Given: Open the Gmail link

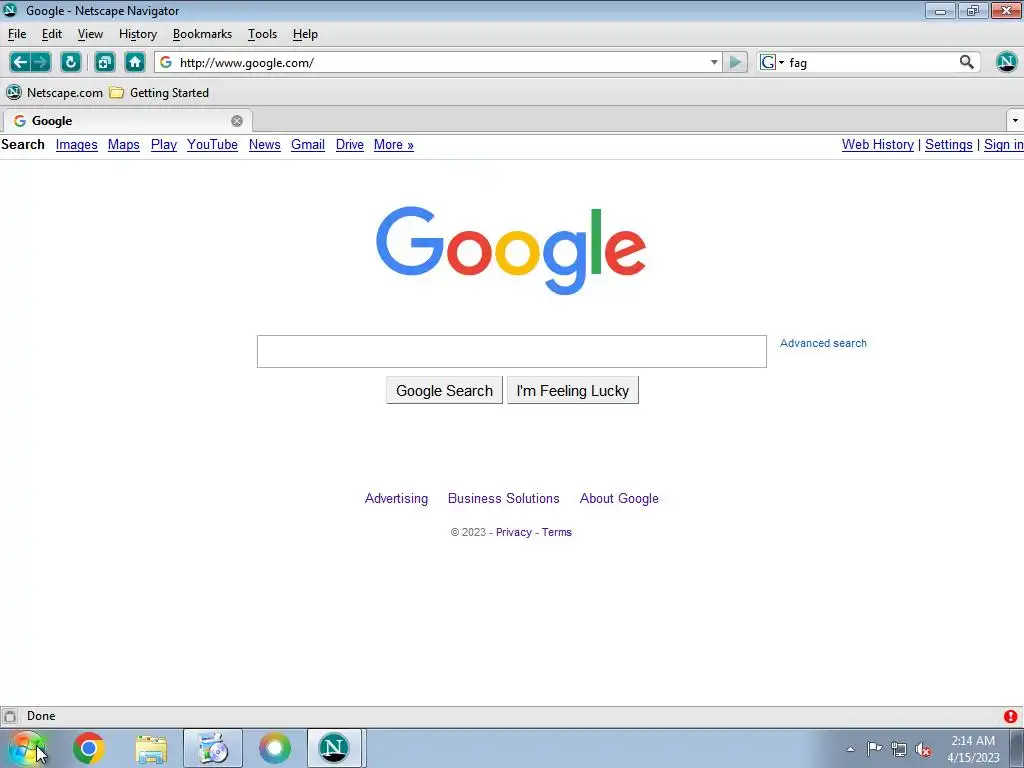Looking at the screenshot, I should [x=308, y=145].
